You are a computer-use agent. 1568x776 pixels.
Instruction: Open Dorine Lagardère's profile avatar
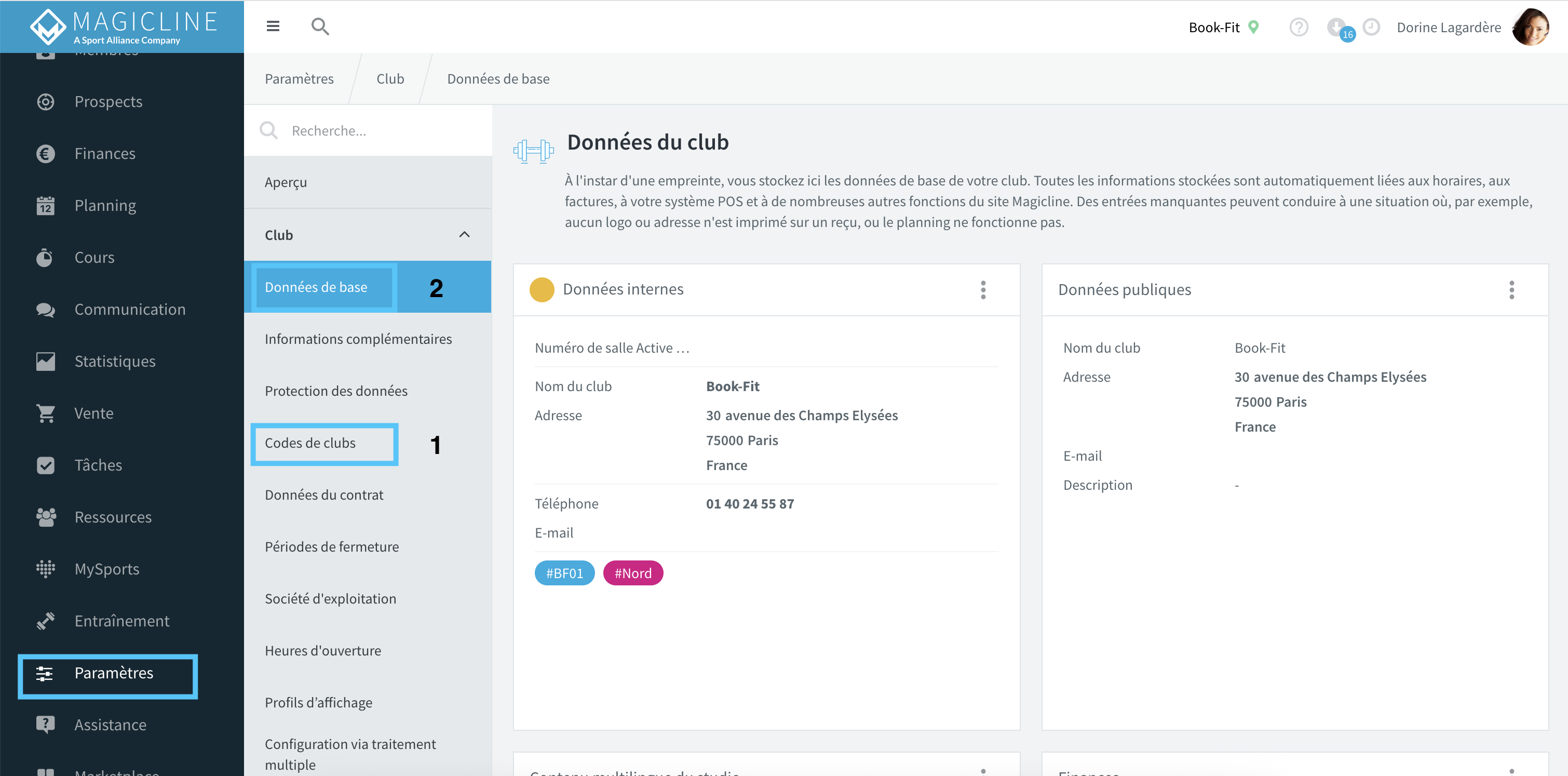(1530, 27)
